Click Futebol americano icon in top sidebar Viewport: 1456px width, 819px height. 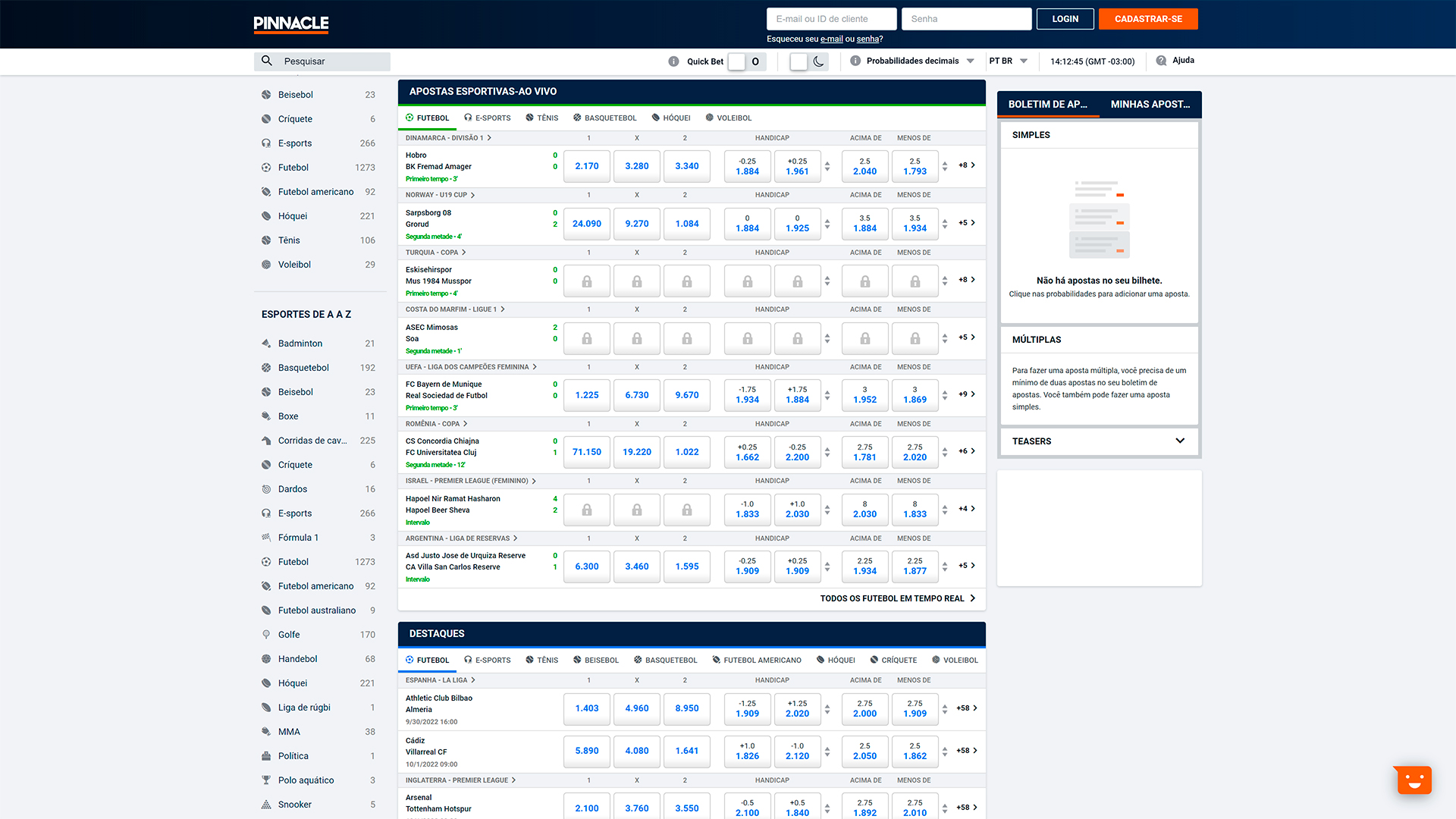coord(266,192)
